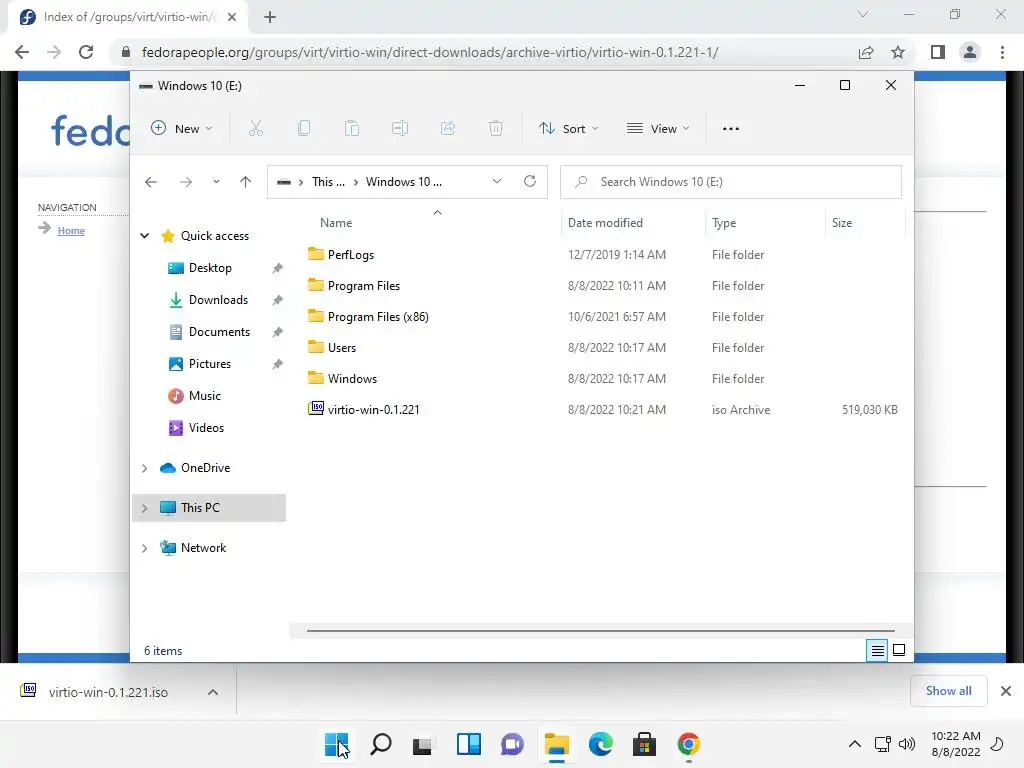This screenshot has height=768, width=1024.
Task: Open downloaded virtio-win-0.1.221.iso from downloads bar
Action: 108,692
